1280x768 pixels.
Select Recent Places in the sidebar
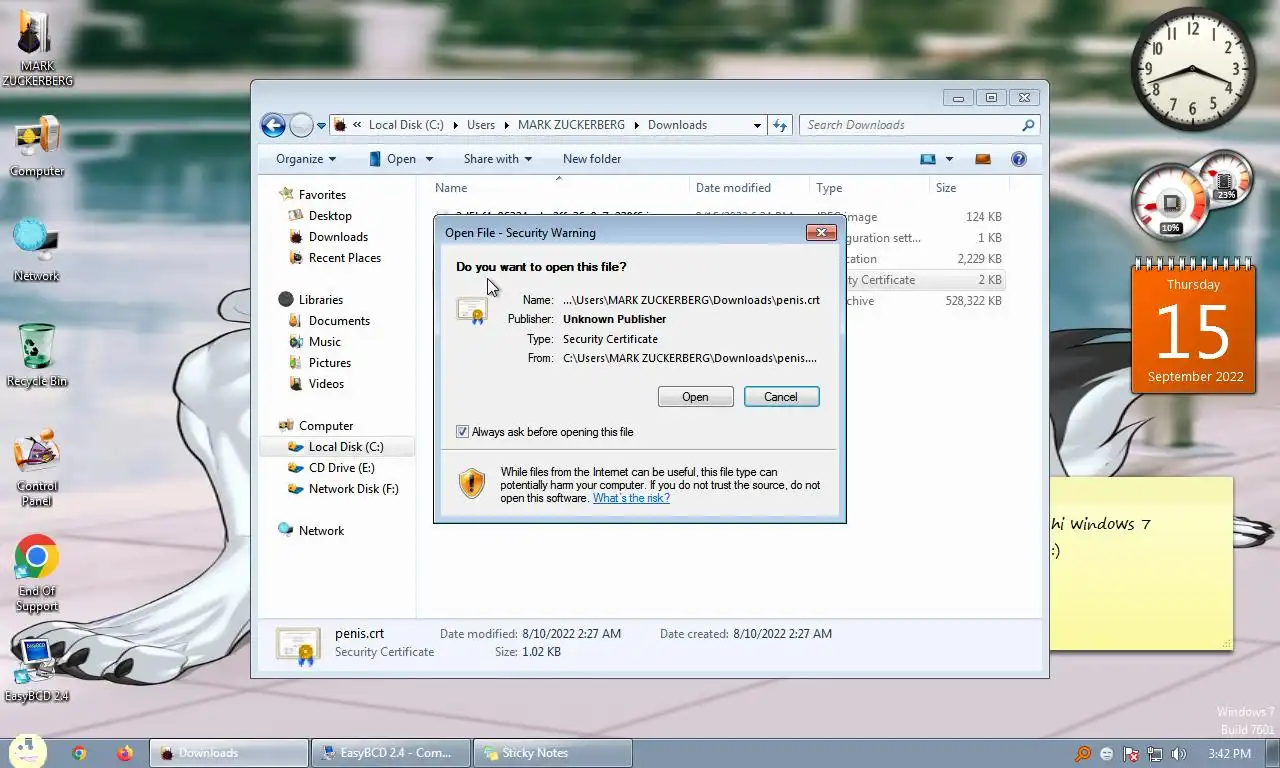point(344,258)
